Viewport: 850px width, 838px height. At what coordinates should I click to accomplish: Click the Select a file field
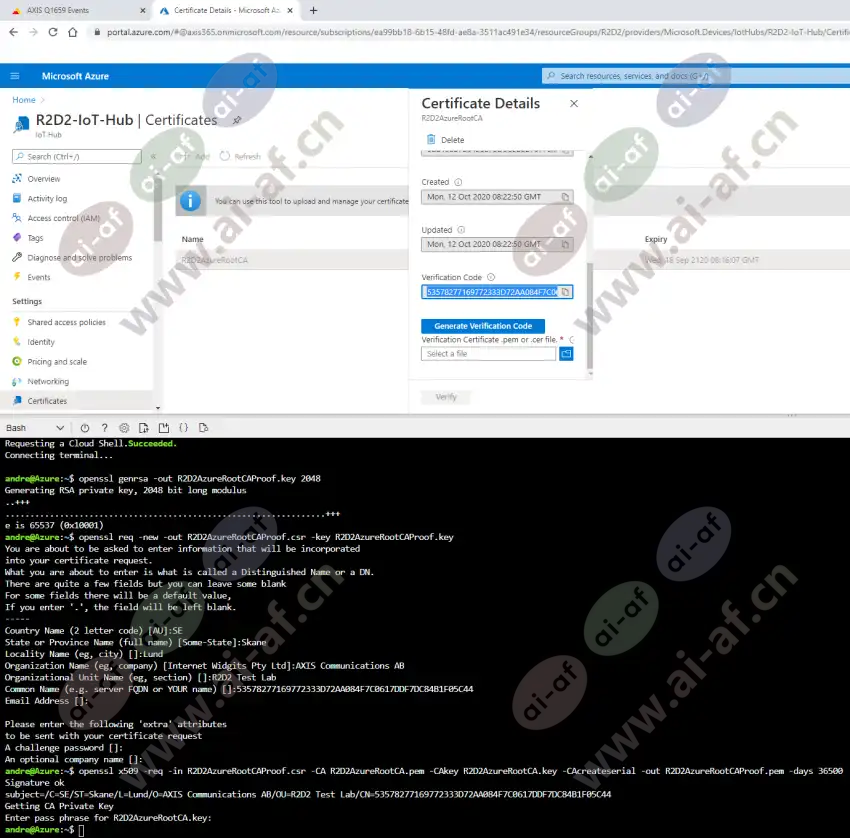488,353
